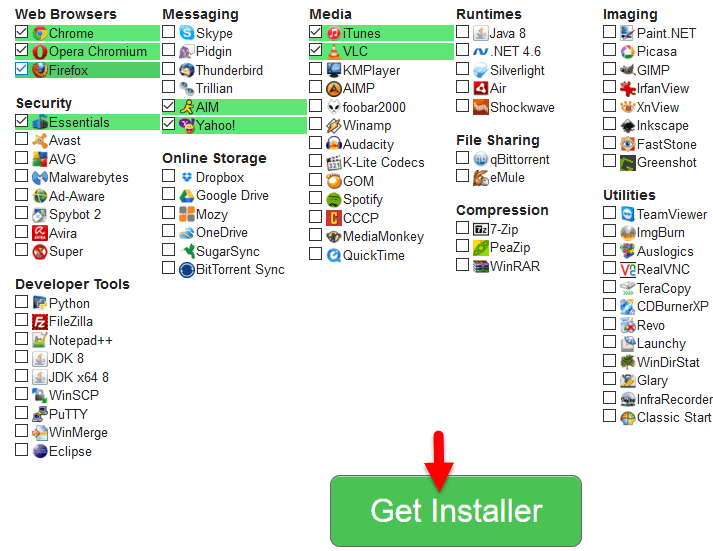This screenshot has width=713, height=551.
Task: Check the OneDrive checkbox
Action: coord(169,231)
